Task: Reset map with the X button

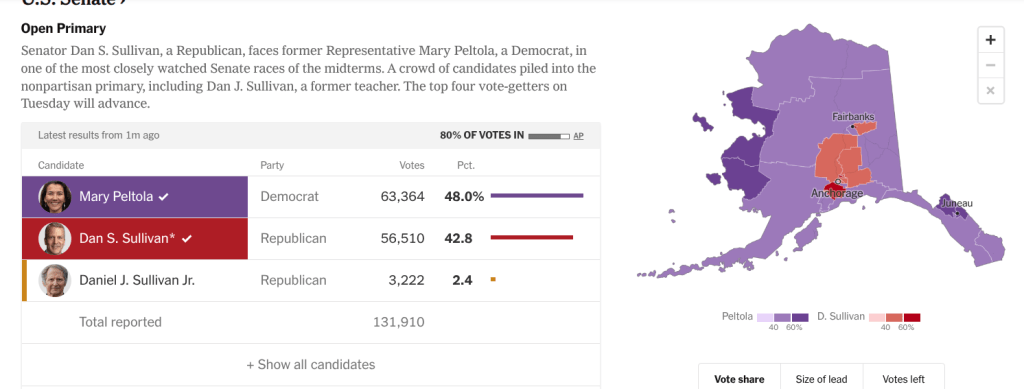Action: pyautogui.click(x=990, y=91)
